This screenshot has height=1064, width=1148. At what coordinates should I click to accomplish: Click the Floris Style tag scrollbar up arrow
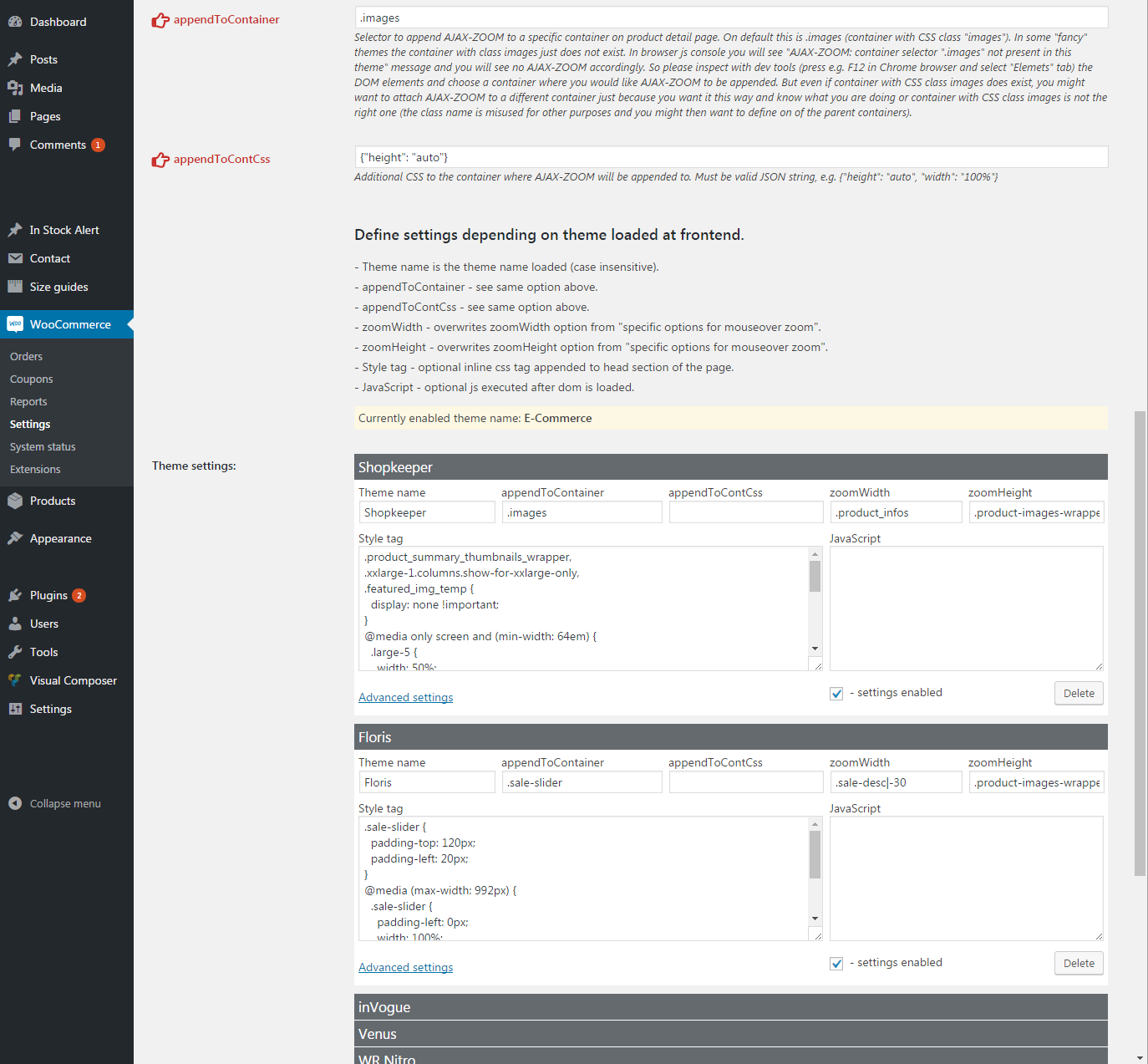815,824
